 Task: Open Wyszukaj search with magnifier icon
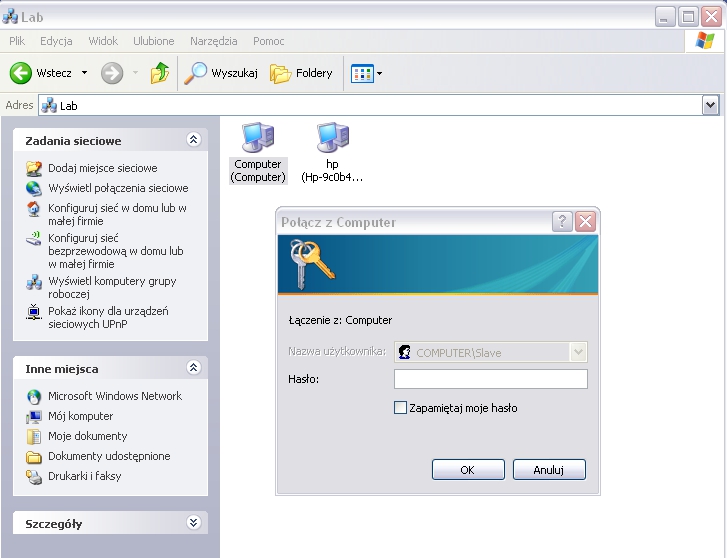[x=195, y=73]
